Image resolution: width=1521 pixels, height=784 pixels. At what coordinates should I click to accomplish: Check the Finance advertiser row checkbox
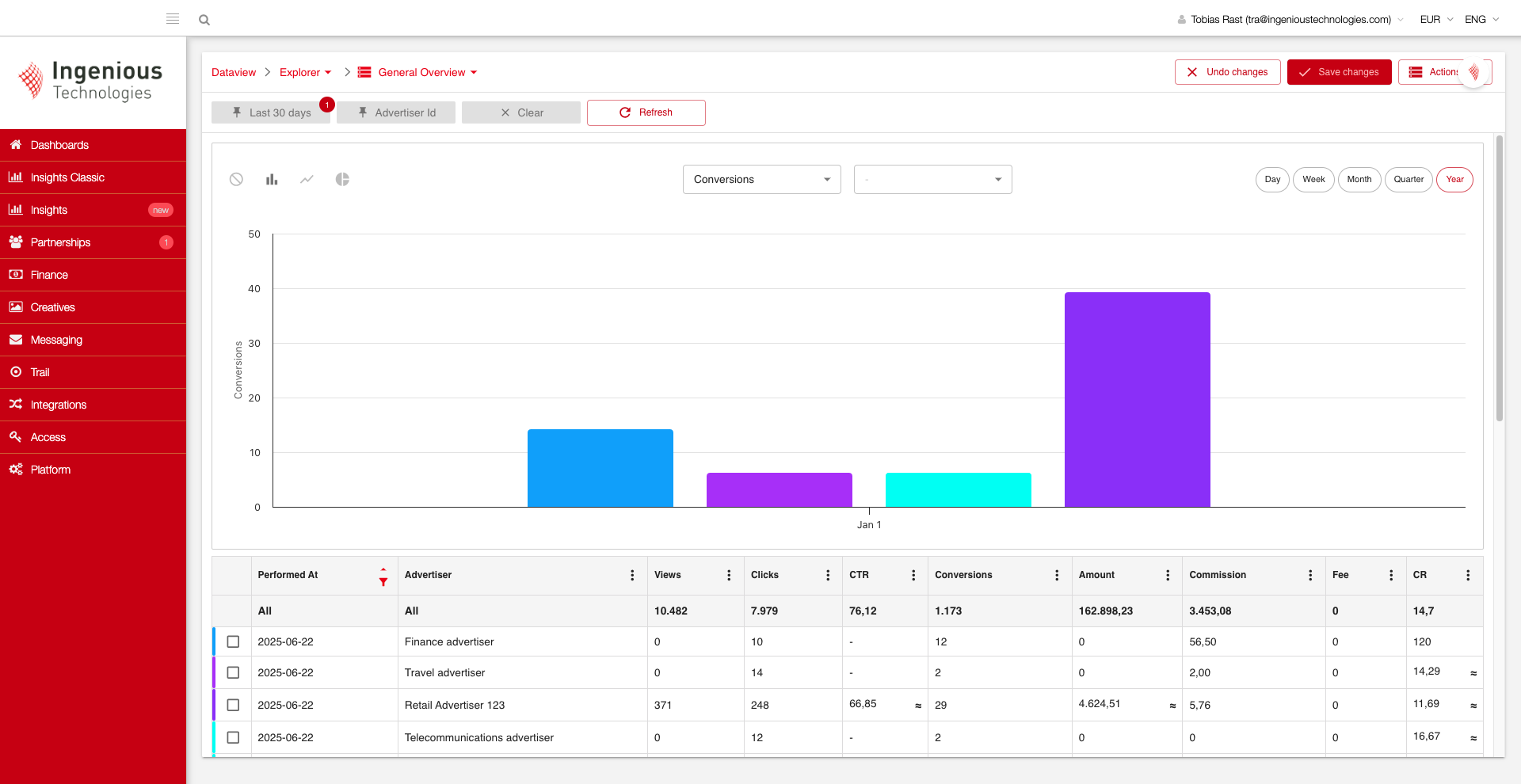click(x=233, y=641)
